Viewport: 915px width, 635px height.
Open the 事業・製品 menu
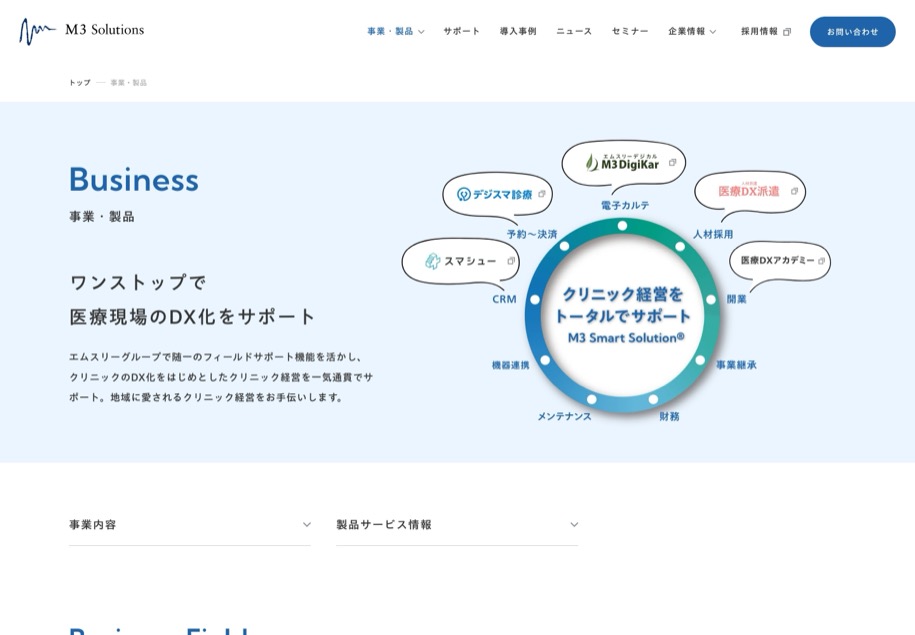pos(396,32)
